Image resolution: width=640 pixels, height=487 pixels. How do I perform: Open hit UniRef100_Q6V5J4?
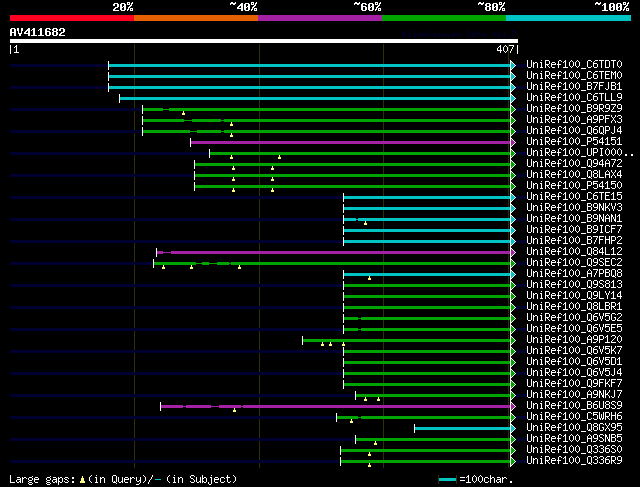pyautogui.click(x=574, y=373)
